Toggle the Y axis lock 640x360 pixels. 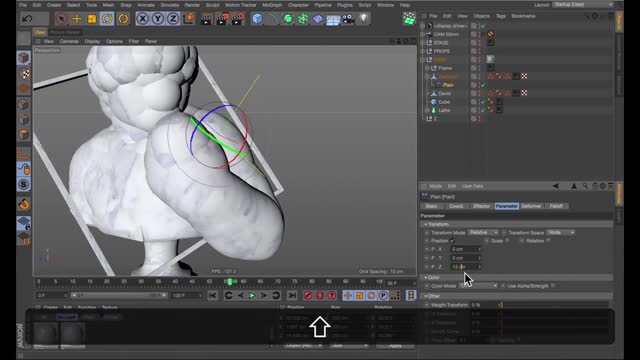[158, 19]
